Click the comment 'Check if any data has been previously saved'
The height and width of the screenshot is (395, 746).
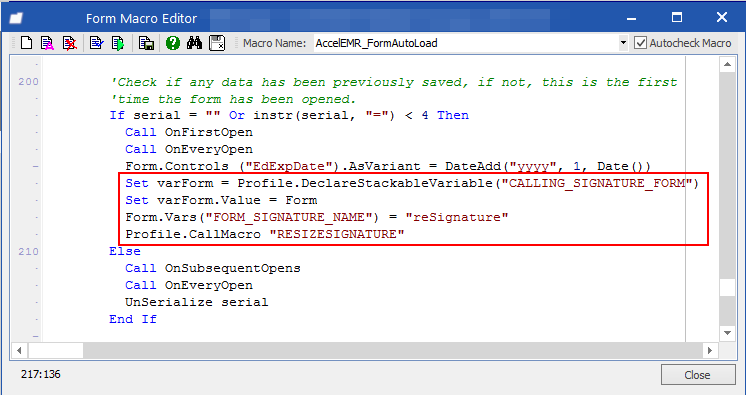pos(393,82)
